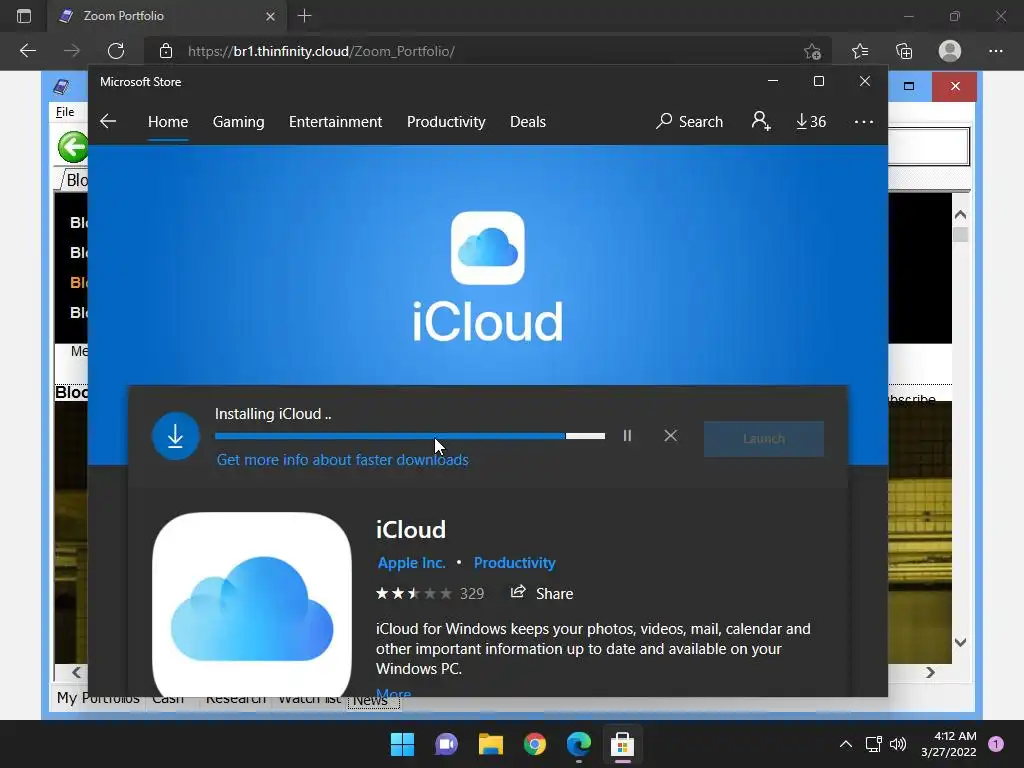Click the blue download status icon
The image size is (1024, 768).
(176, 436)
